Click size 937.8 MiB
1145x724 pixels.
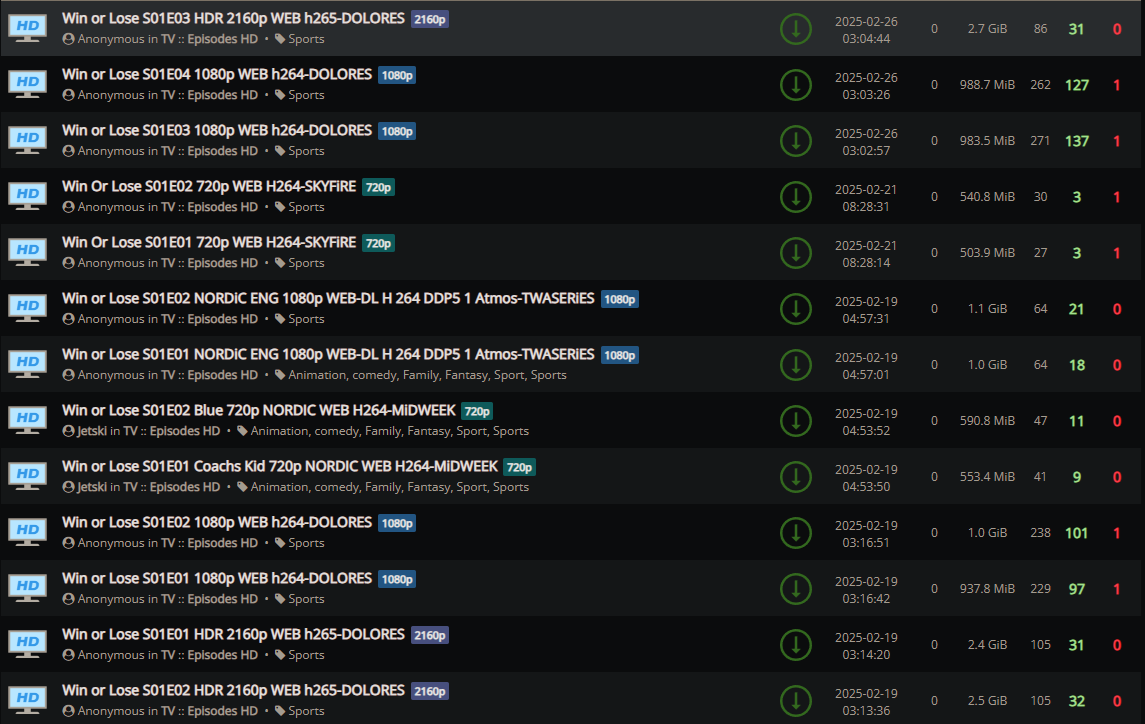pyautogui.click(x=987, y=589)
